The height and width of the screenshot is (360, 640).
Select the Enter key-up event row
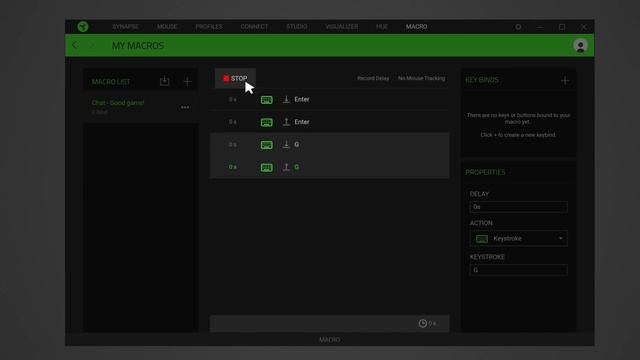tap(330, 122)
